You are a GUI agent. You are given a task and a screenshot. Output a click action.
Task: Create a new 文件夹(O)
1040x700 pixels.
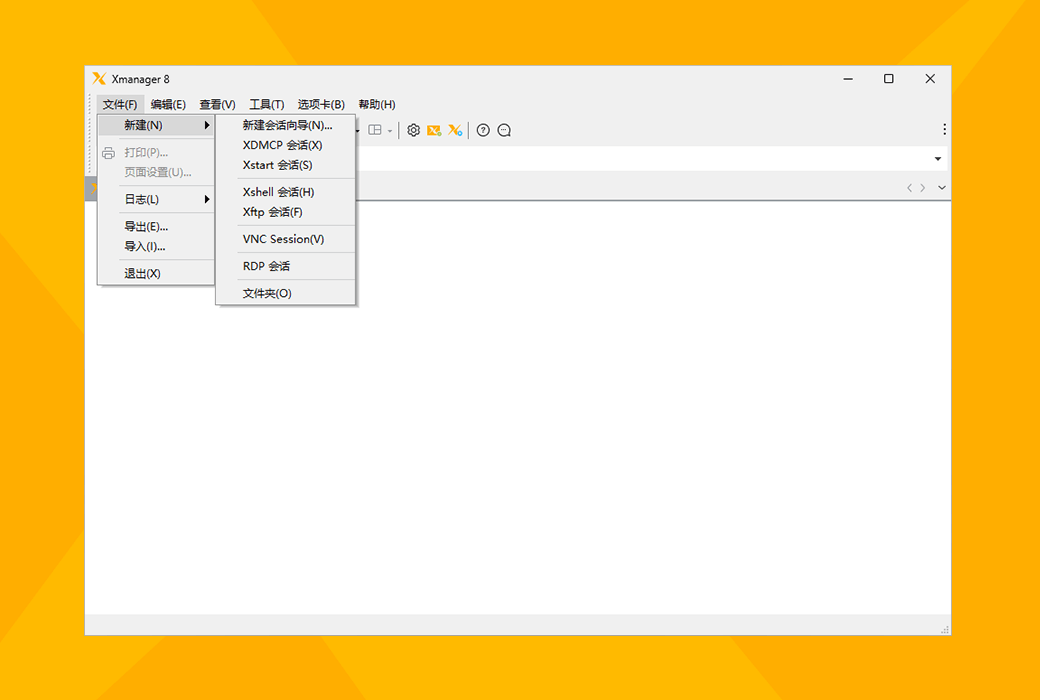point(286,293)
